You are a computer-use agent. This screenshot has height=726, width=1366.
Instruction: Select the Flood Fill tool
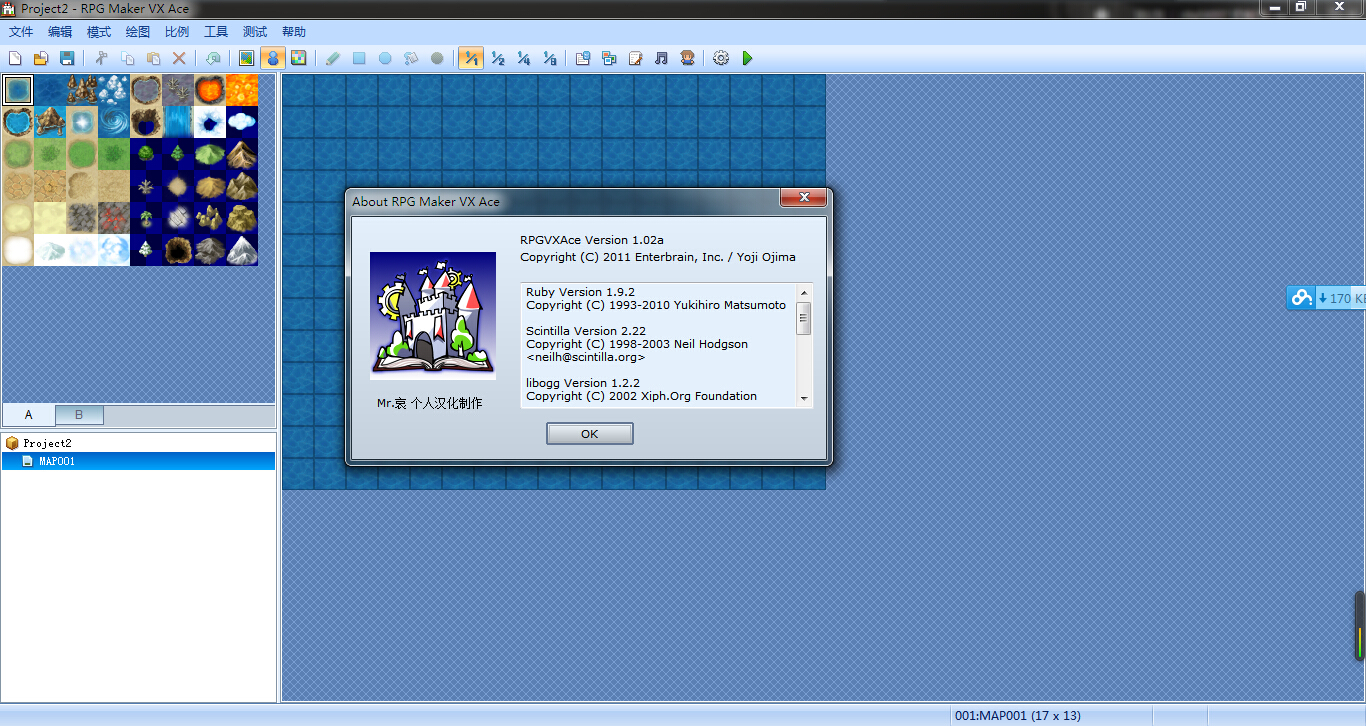click(x=411, y=59)
